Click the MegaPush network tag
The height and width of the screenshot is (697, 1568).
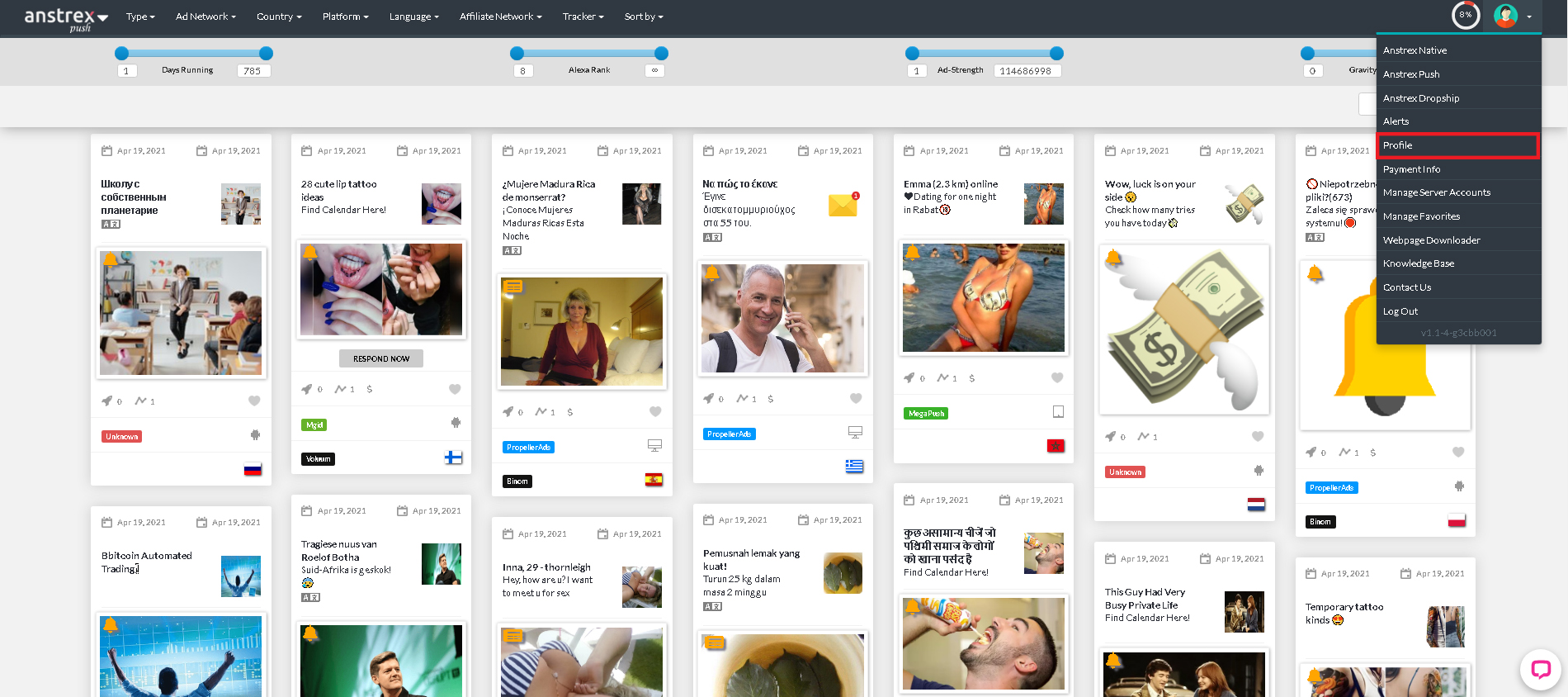click(x=926, y=414)
